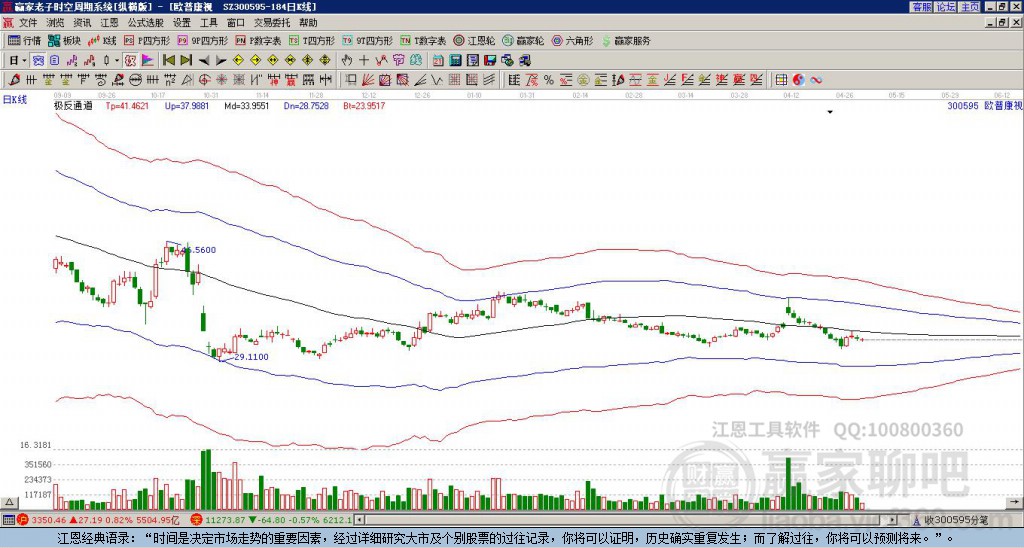Open the P数字表 number table
Viewport: 1024px width, 548px height.
(x=258, y=40)
